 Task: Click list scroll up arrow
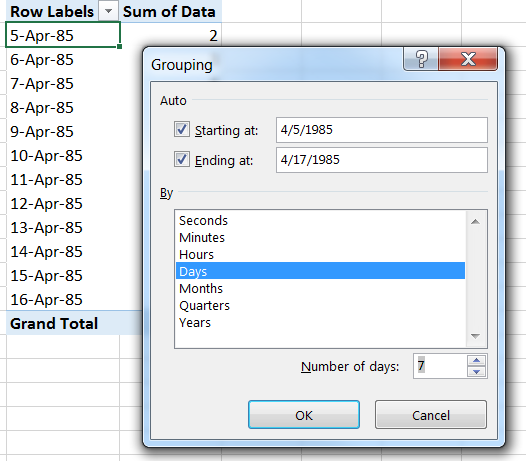click(x=475, y=222)
